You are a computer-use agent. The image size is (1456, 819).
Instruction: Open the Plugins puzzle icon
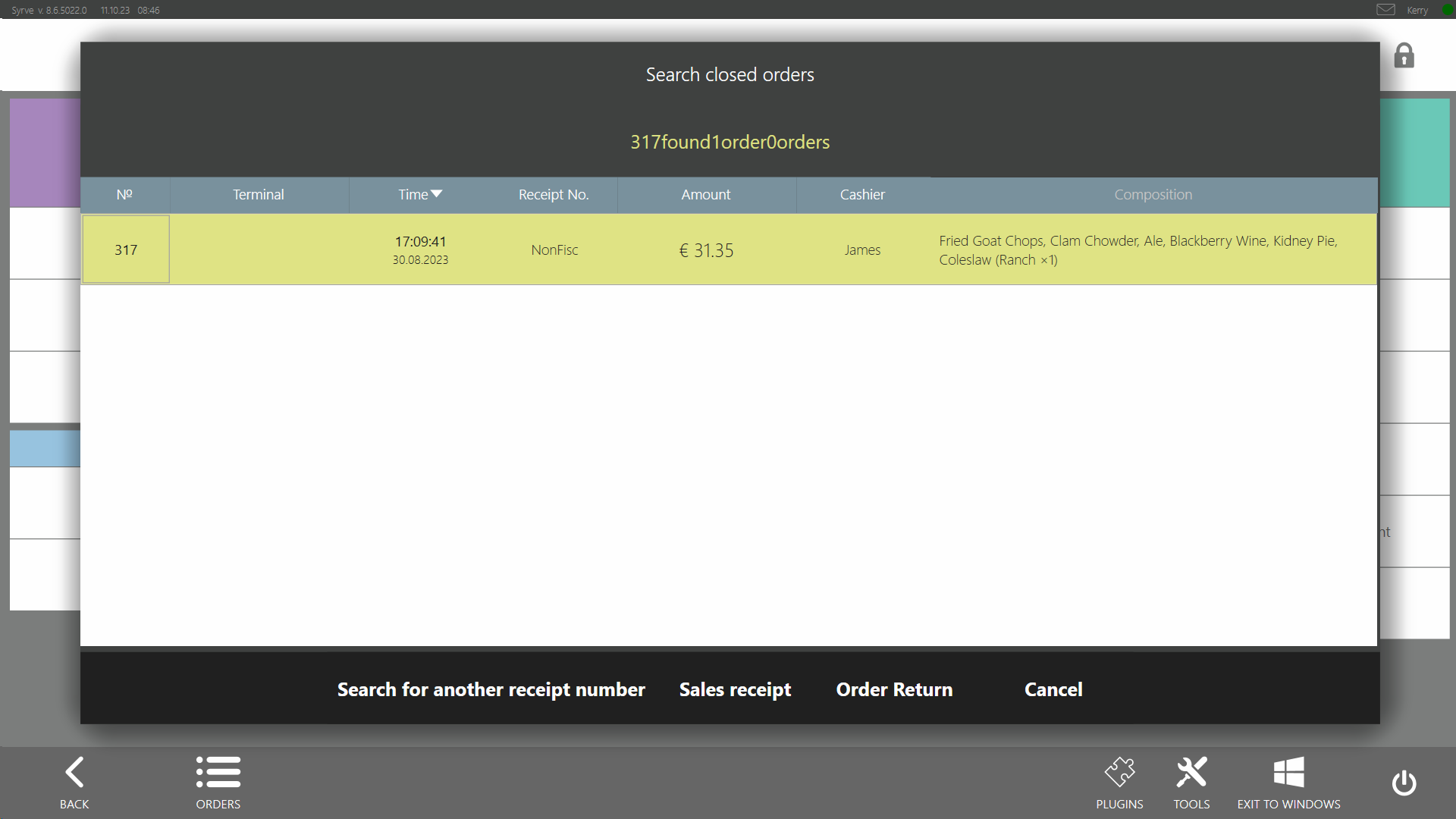[x=1119, y=773]
